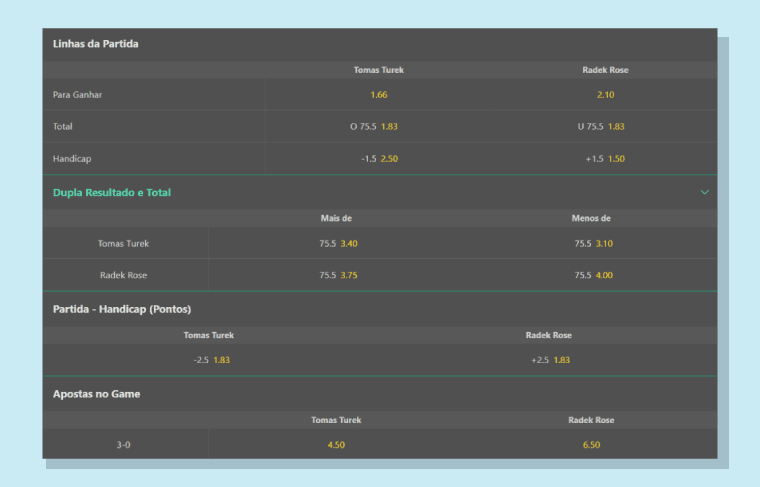760x487 pixels.
Task: Click the Handicap row label in Linhas da Partida
Action: 72,158
